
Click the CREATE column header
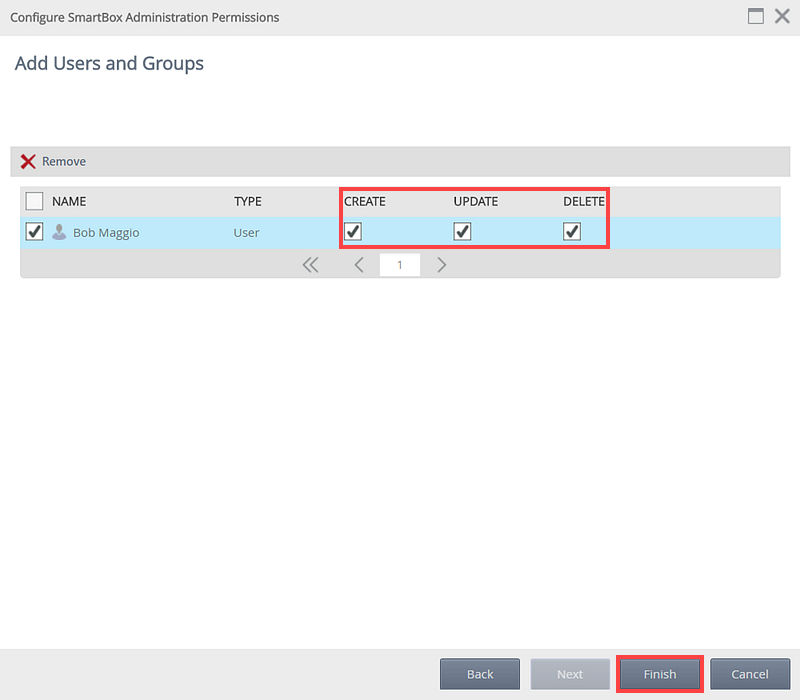364,201
